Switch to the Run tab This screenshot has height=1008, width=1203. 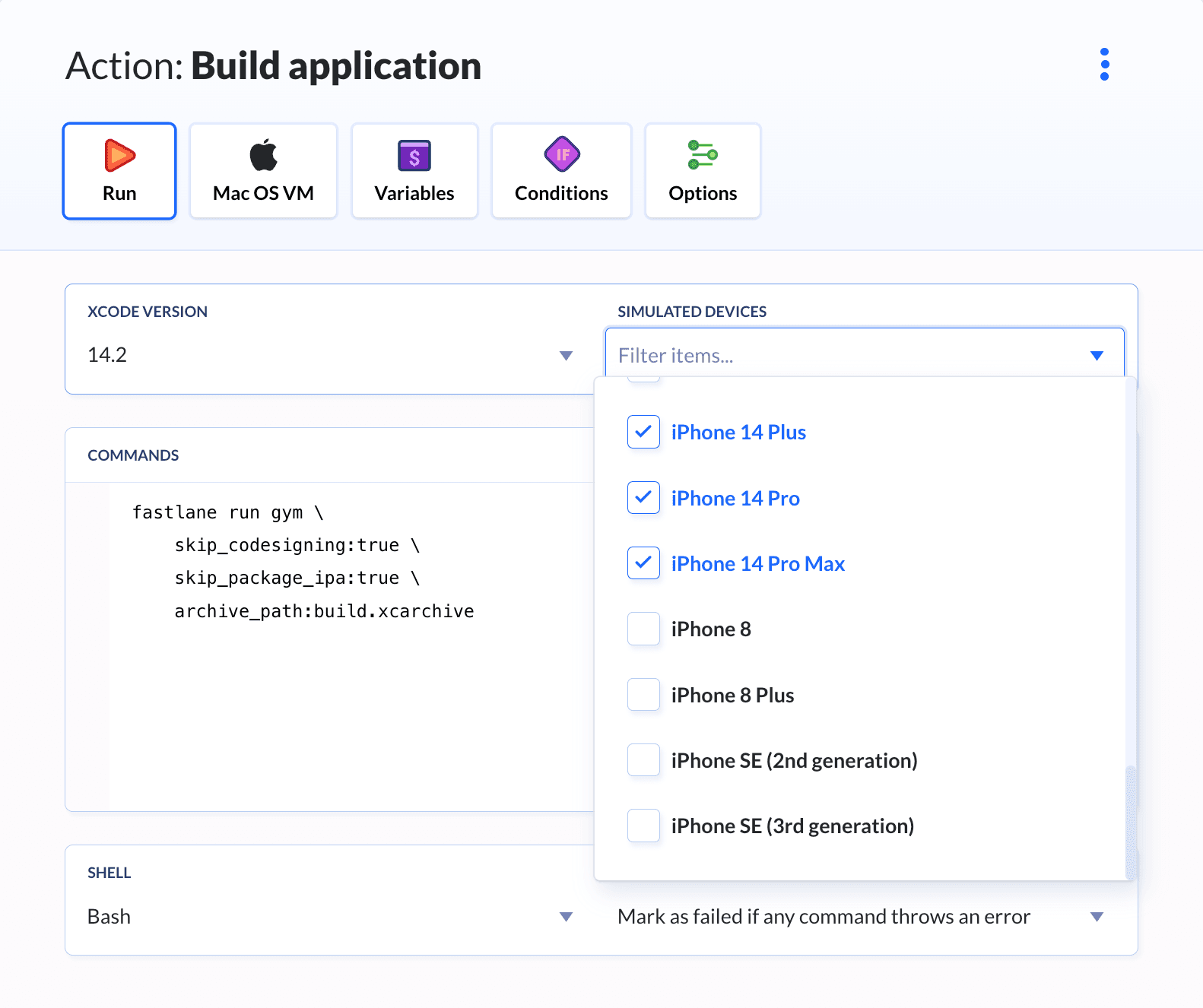(119, 171)
